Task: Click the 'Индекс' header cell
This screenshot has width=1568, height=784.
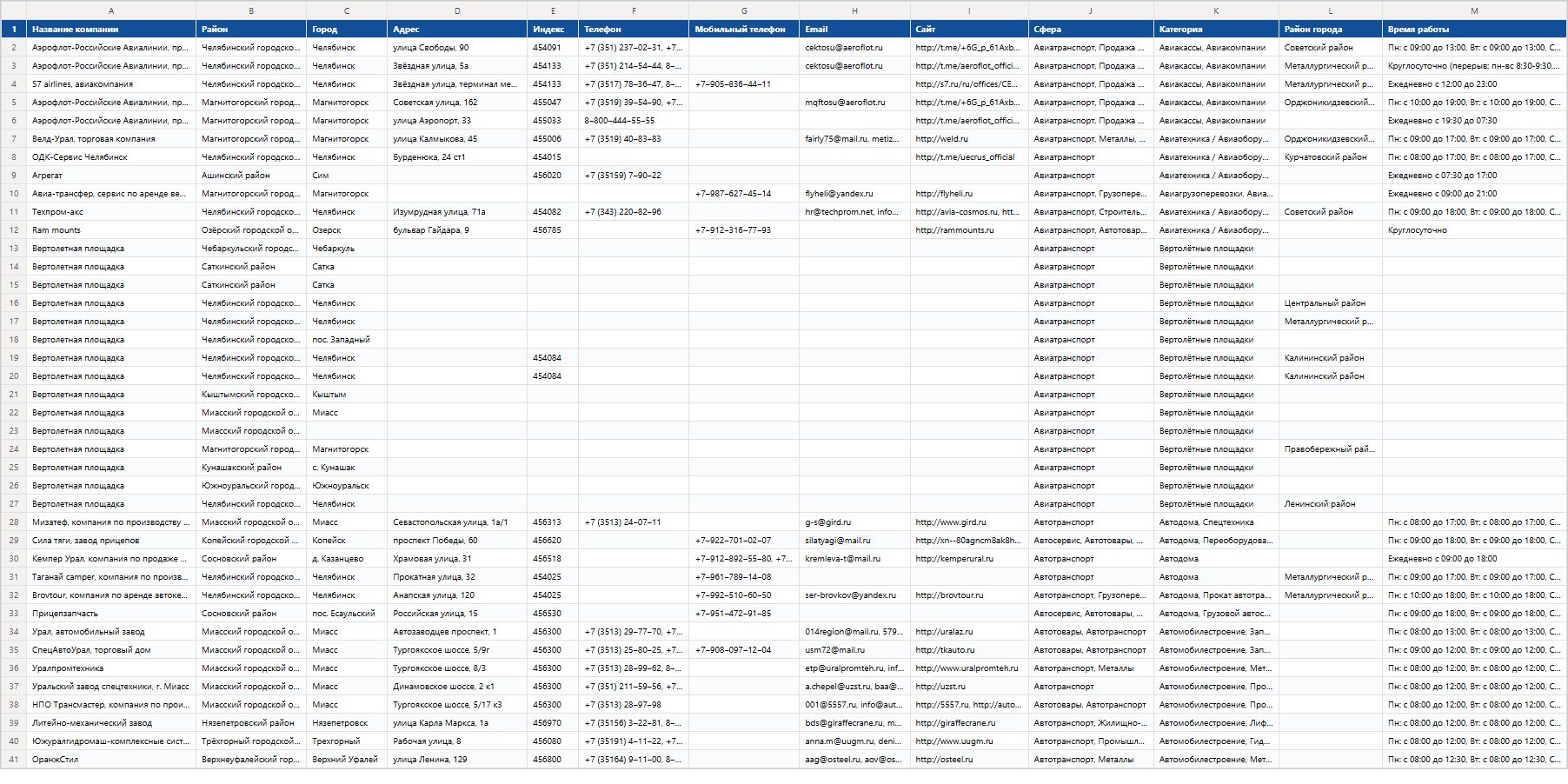Action: (x=553, y=29)
